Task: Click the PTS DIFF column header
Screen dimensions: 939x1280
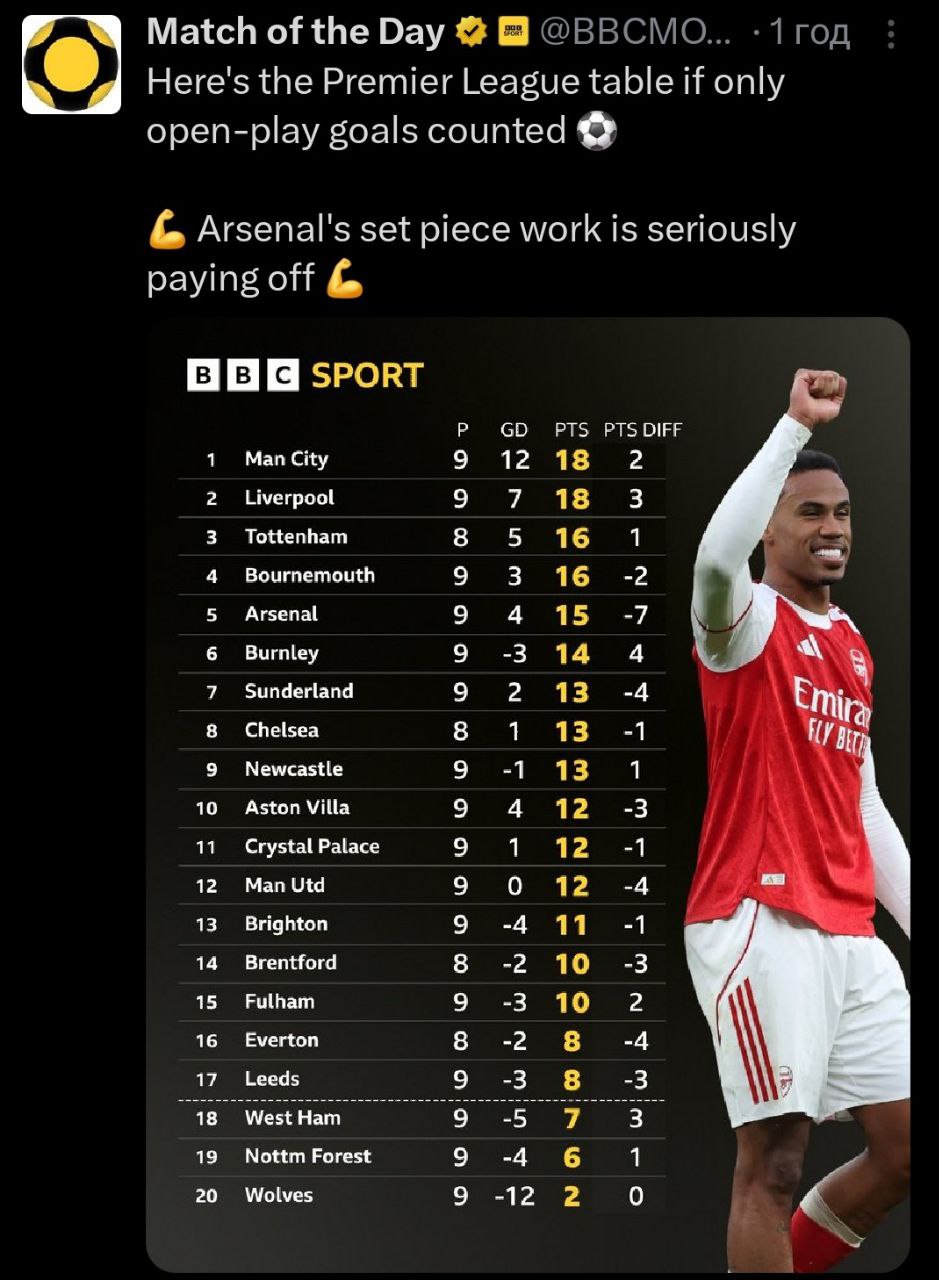Action: 642,430
